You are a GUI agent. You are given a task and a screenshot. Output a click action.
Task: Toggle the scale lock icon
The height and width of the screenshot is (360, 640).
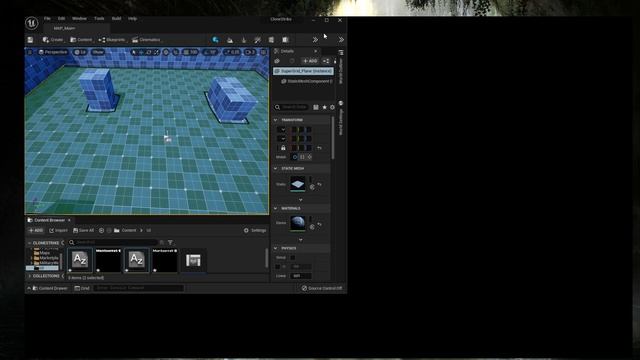283,148
